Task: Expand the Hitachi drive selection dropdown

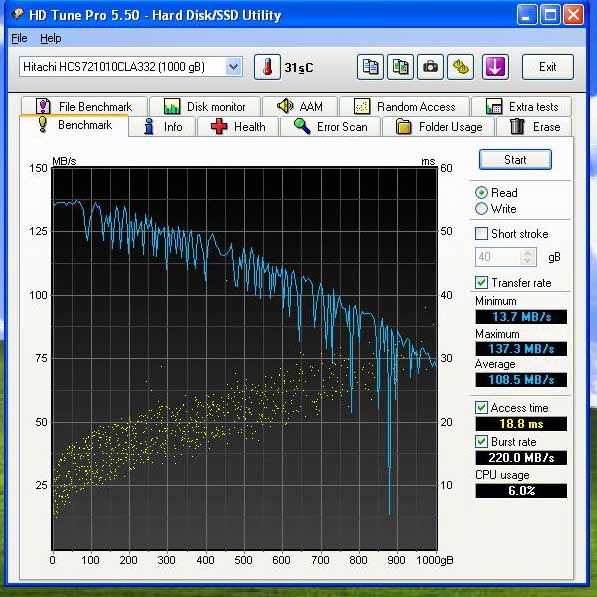Action: coord(233,67)
